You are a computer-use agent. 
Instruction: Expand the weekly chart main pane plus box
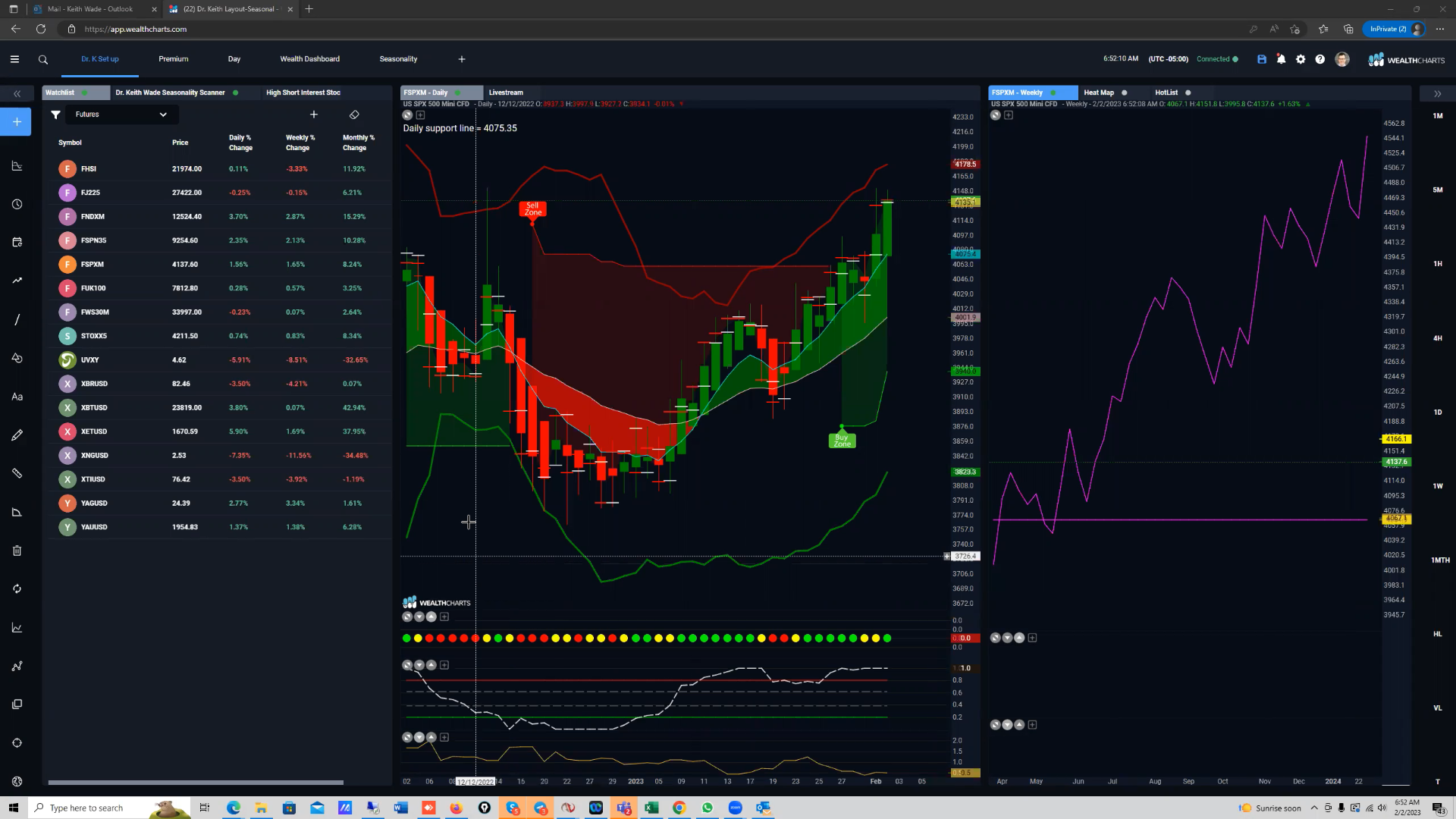[x=1009, y=115]
